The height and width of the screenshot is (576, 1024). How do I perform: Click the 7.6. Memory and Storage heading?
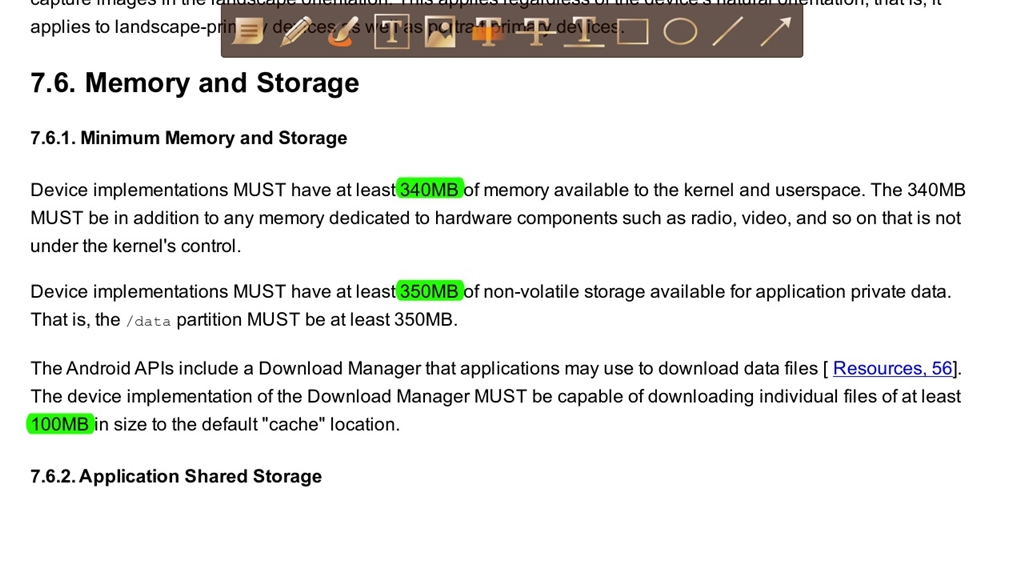pyautogui.click(x=195, y=83)
